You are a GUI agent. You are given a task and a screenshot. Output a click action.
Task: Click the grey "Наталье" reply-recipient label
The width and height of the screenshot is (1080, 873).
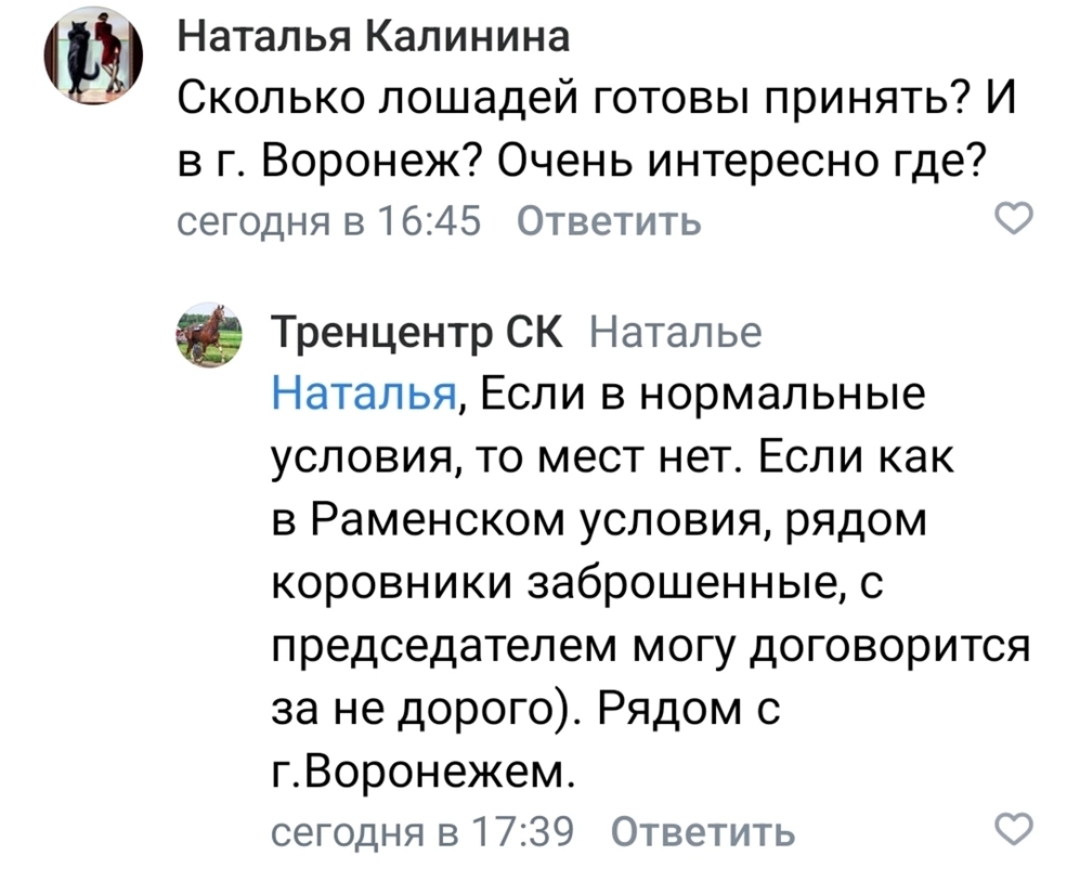click(675, 331)
